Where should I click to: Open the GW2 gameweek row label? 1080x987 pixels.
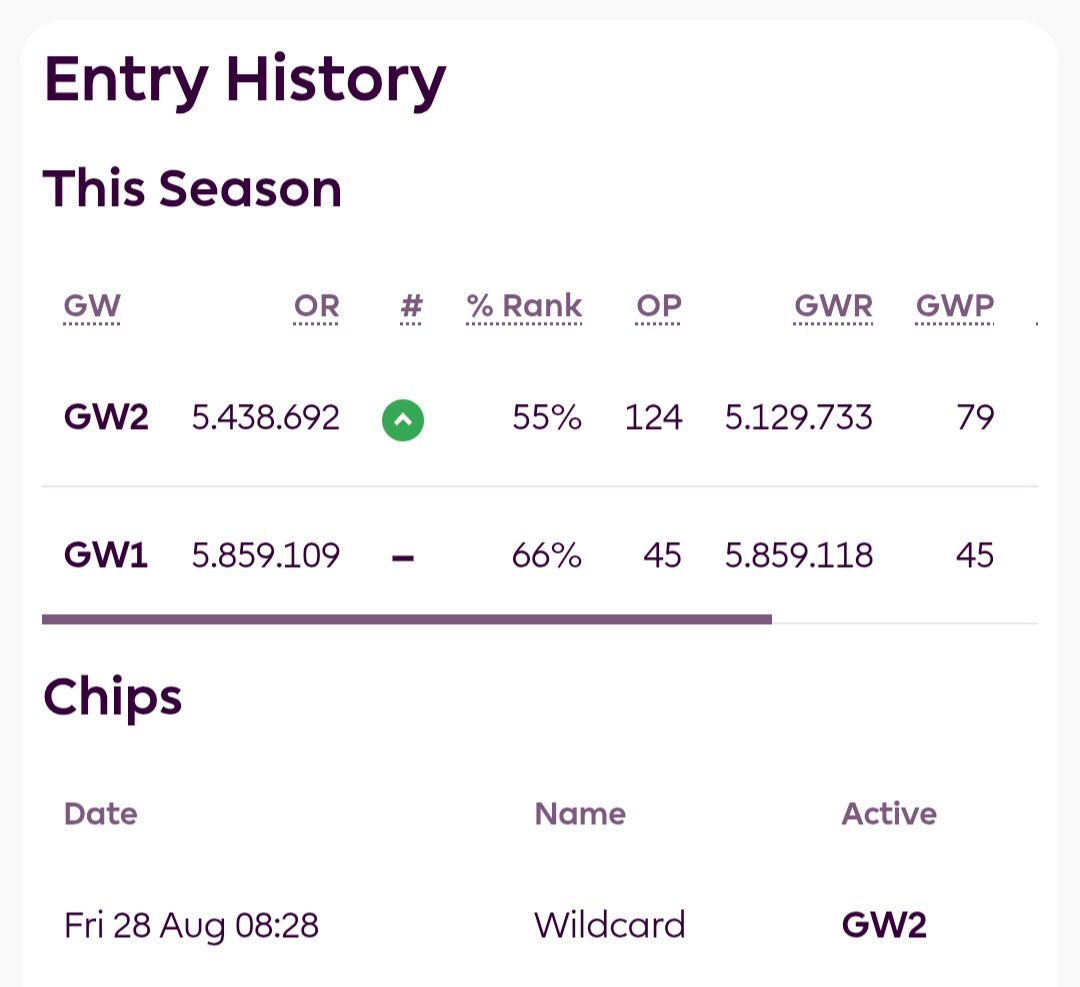point(106,417)
